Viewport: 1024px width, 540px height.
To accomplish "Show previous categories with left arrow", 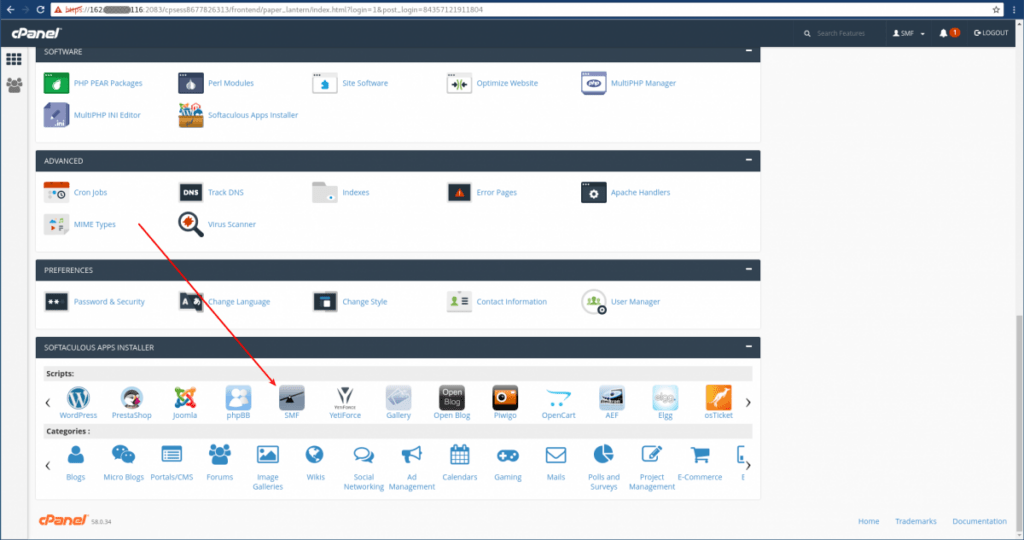I will point(48,466).
